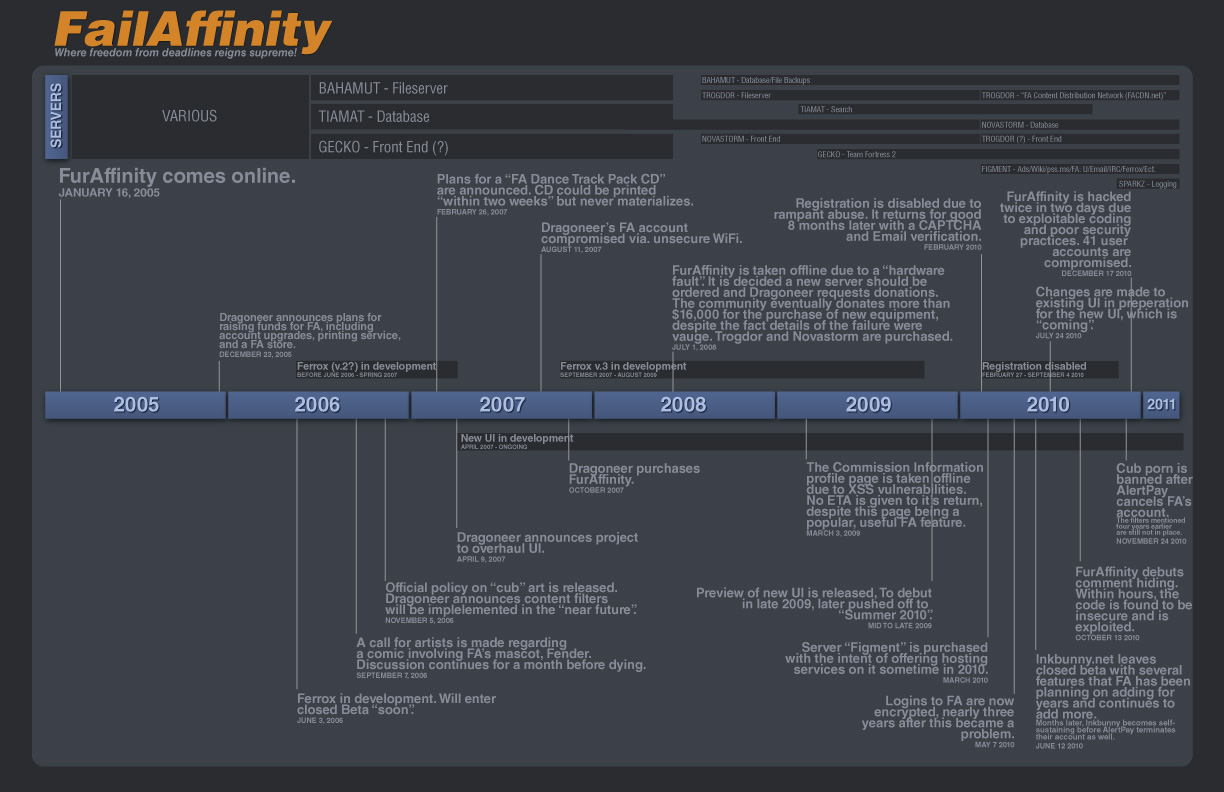
Task: Click the New UI in development bar
Action: (820, 441)
